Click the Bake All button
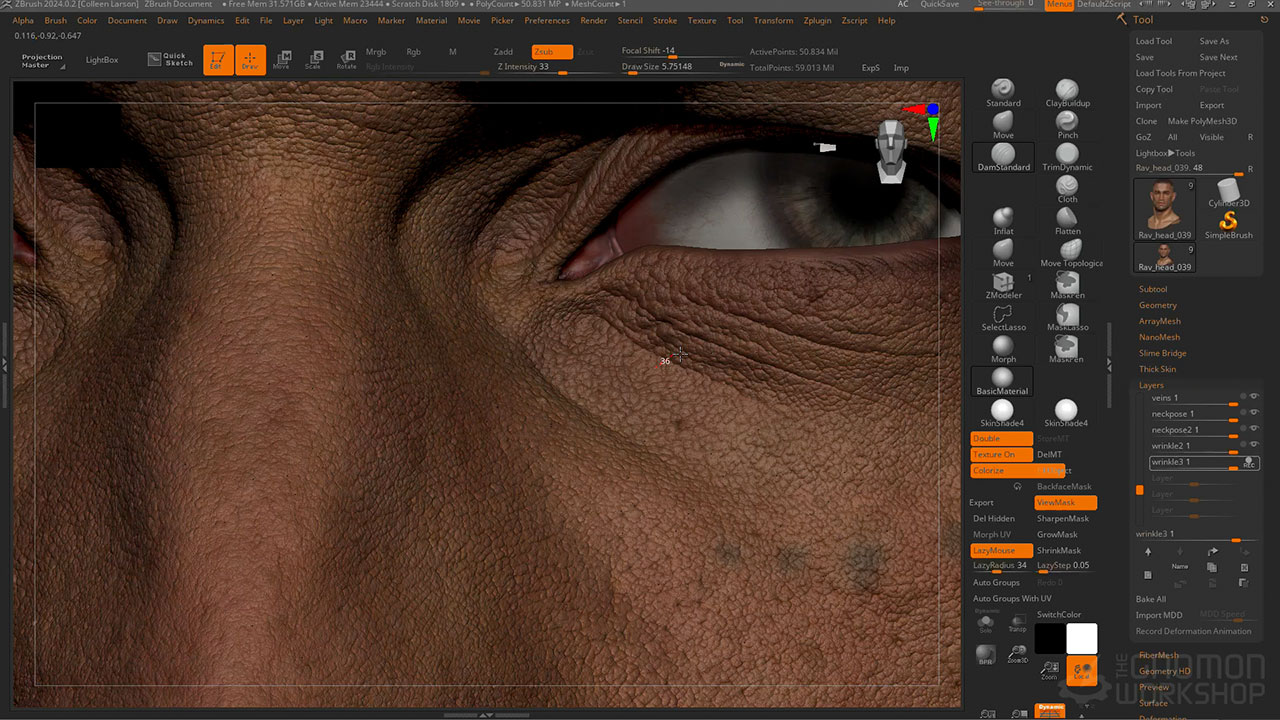1280x720 pixels. [x=1151, y=599]
